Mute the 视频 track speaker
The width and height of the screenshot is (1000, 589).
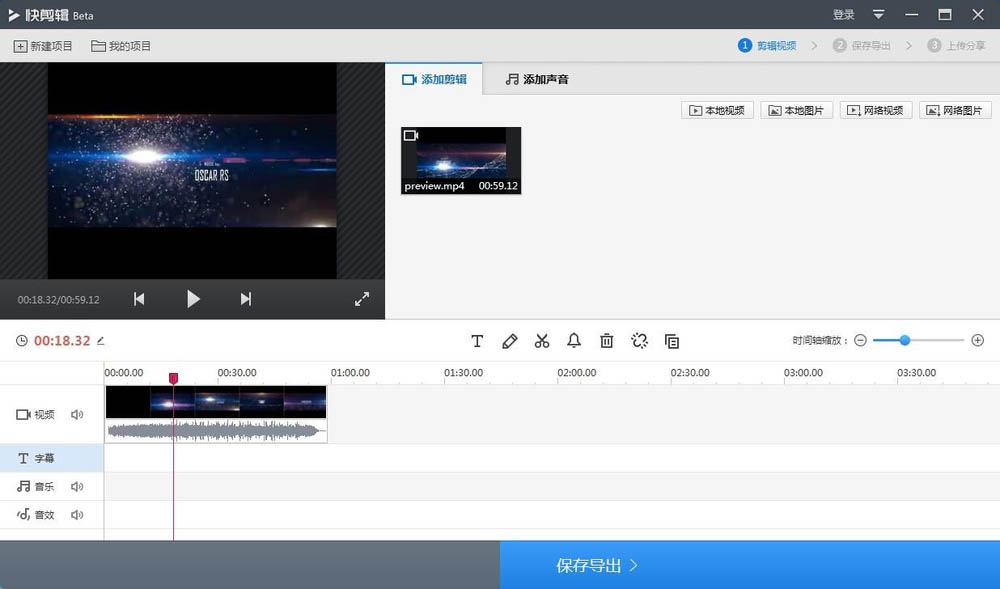[x=77, y=414]
